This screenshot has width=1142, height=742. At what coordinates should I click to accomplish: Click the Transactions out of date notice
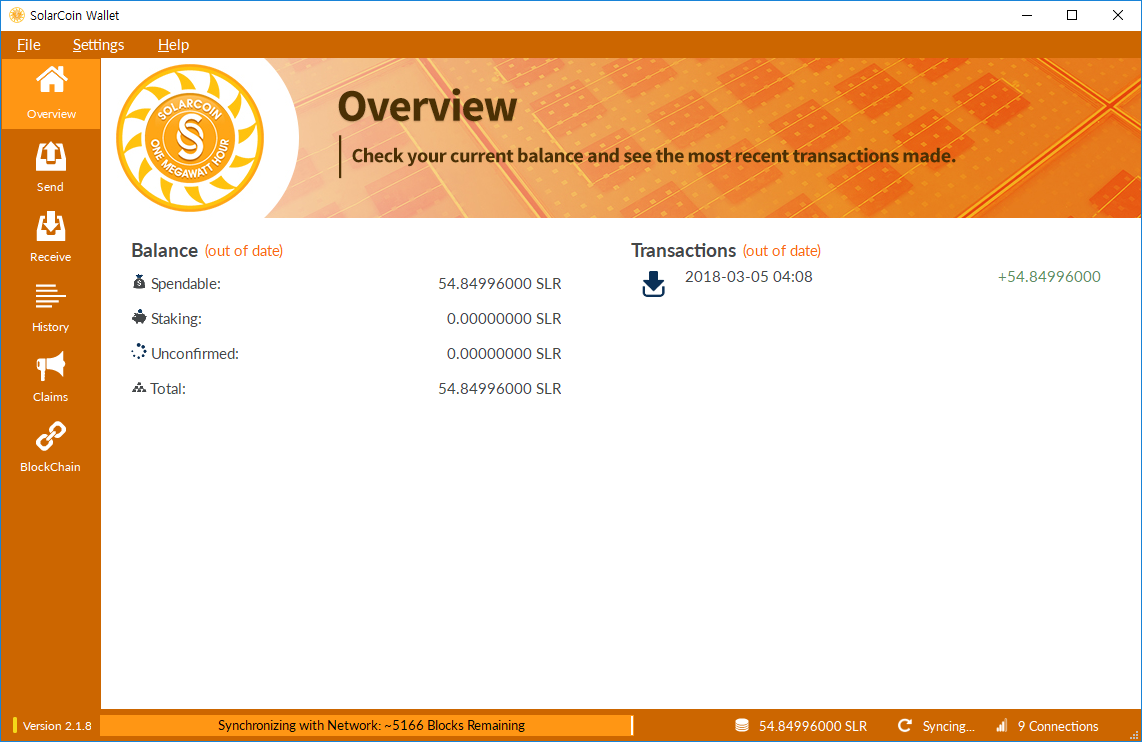pyautogui.click(x=781, y=251)
